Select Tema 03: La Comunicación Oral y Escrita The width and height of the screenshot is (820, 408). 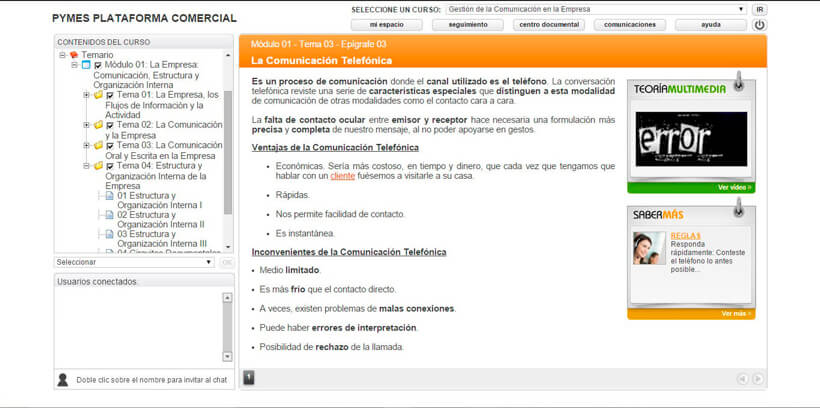click(164, 151)
